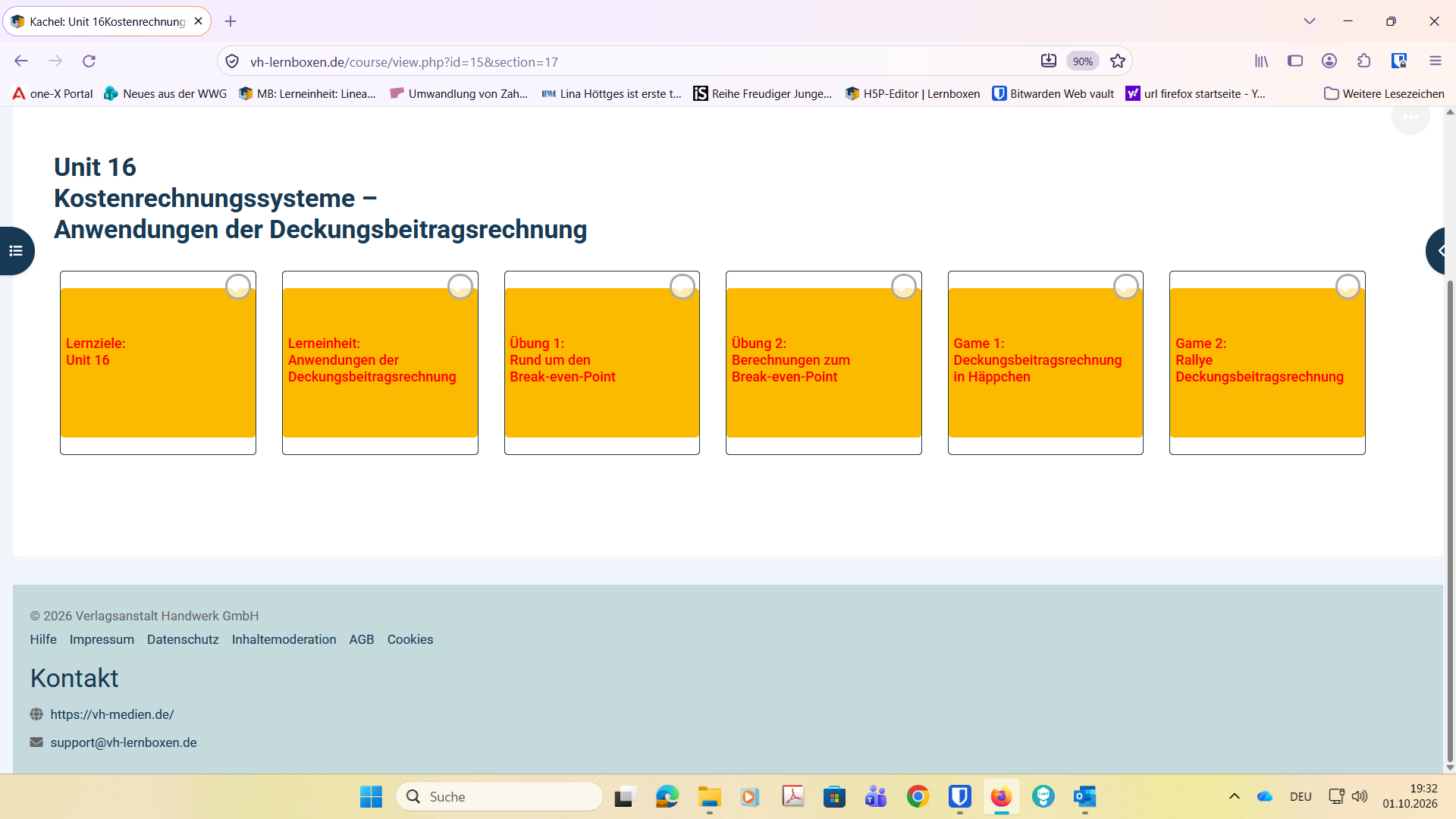Screen dimensions: 1456x819
Task: Click the 90% zoom level indicator
Action: tap(1083, 61)
